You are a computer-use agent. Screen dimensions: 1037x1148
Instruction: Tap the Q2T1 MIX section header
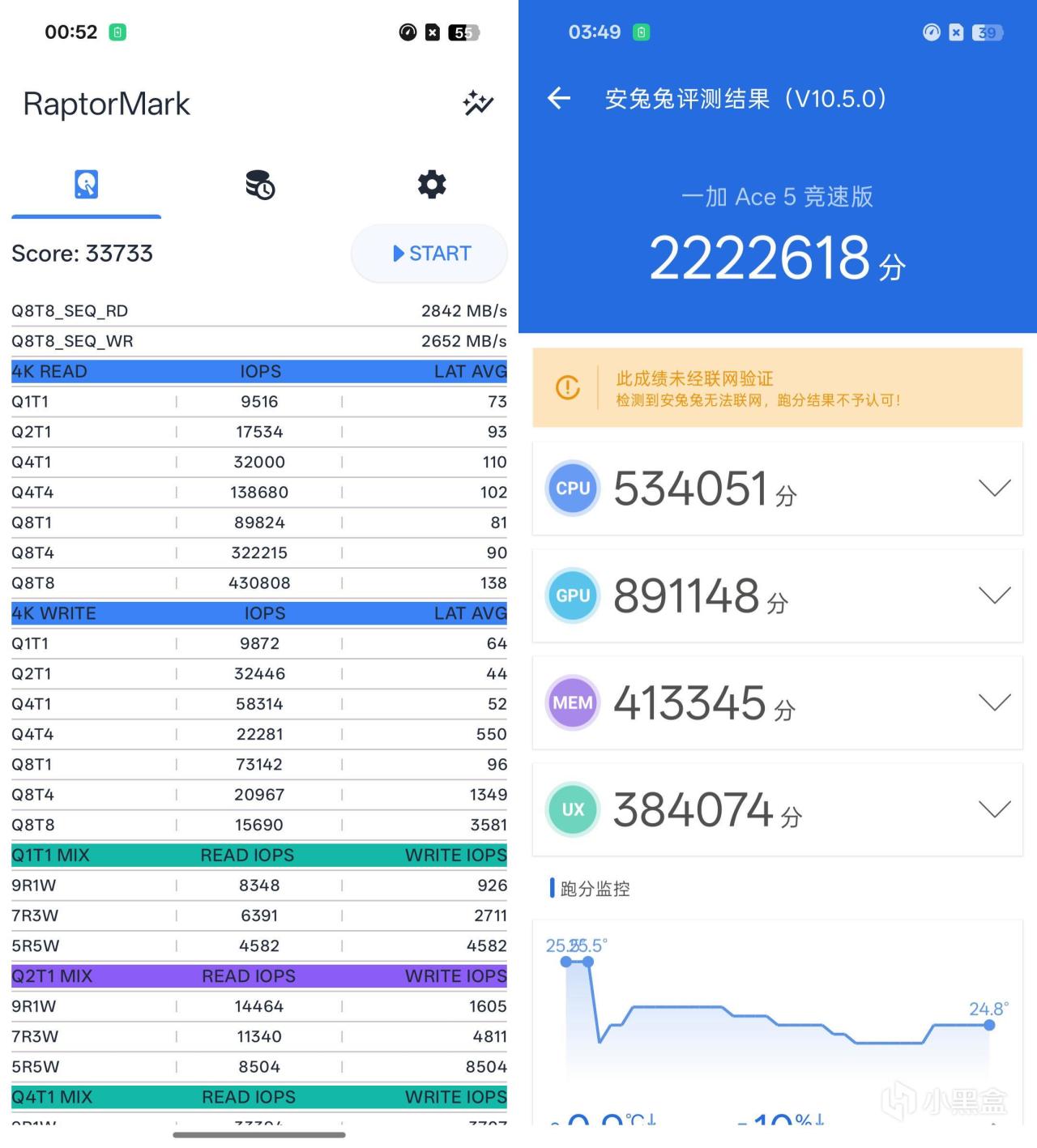click(x=259, y=975)
